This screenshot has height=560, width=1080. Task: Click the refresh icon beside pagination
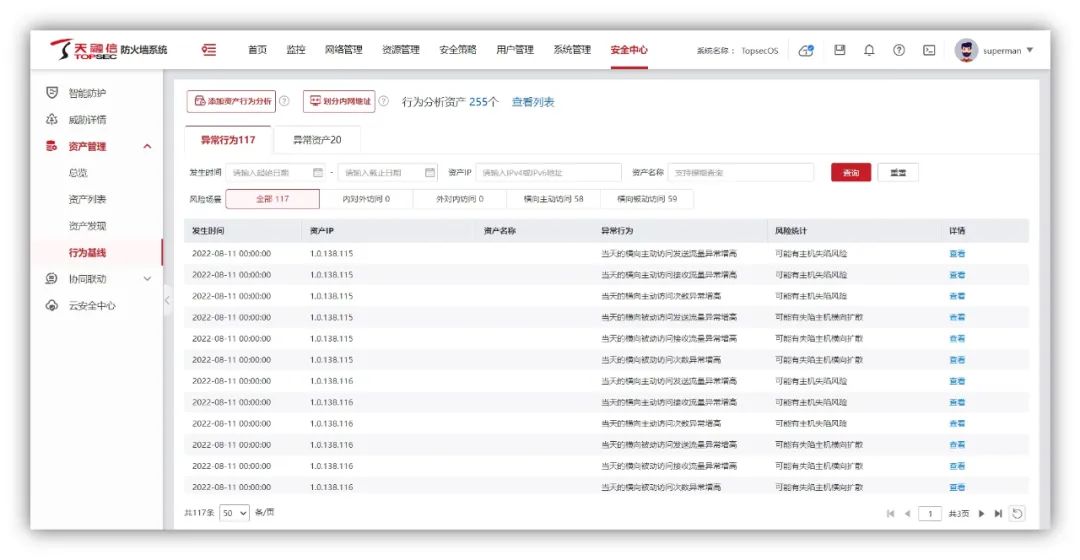[x=1017, y=513]
